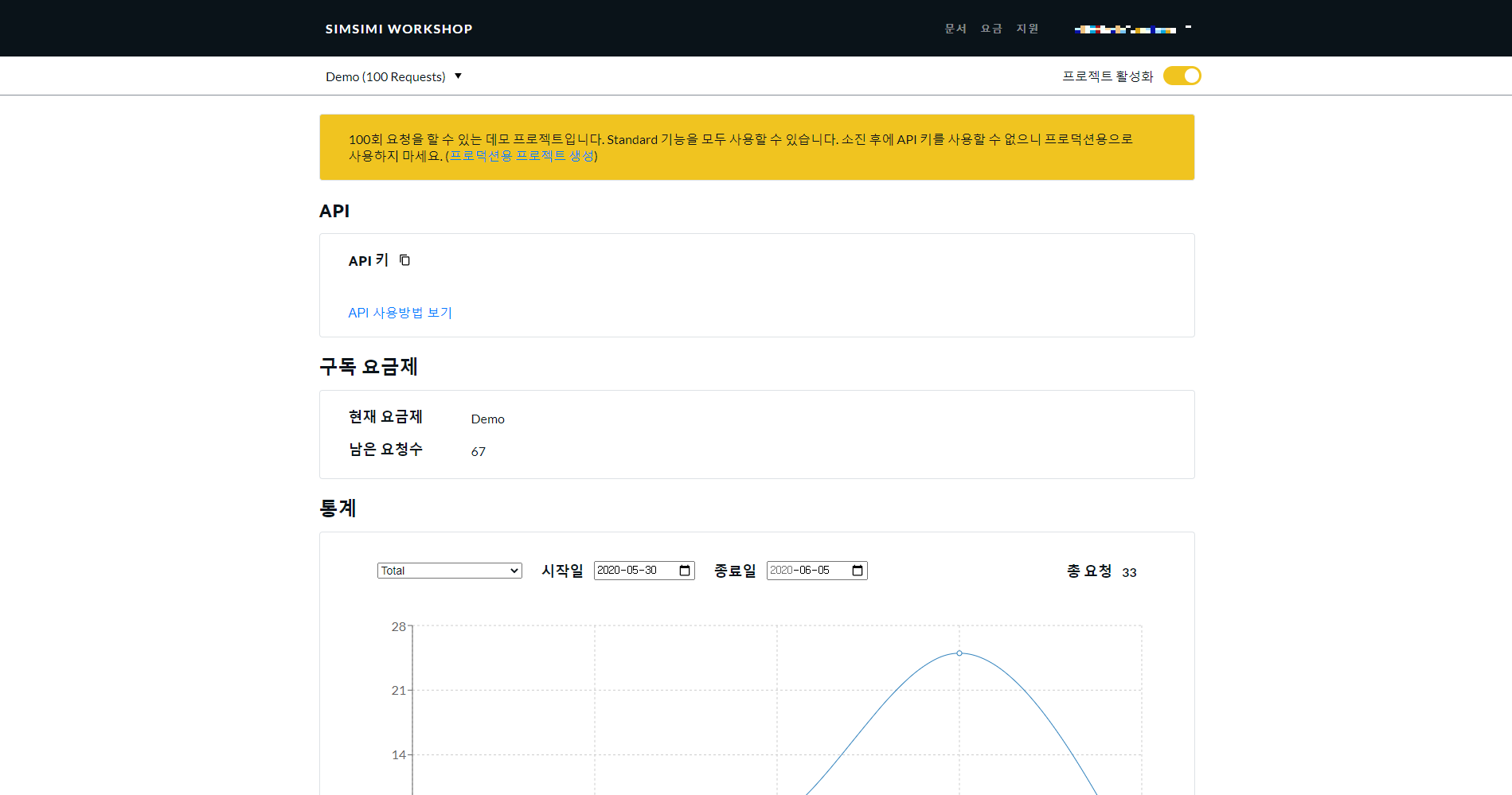This screenshot has width=1512, height=795.
Task: Click the API 키 label
Action: (x=368, y=260)
